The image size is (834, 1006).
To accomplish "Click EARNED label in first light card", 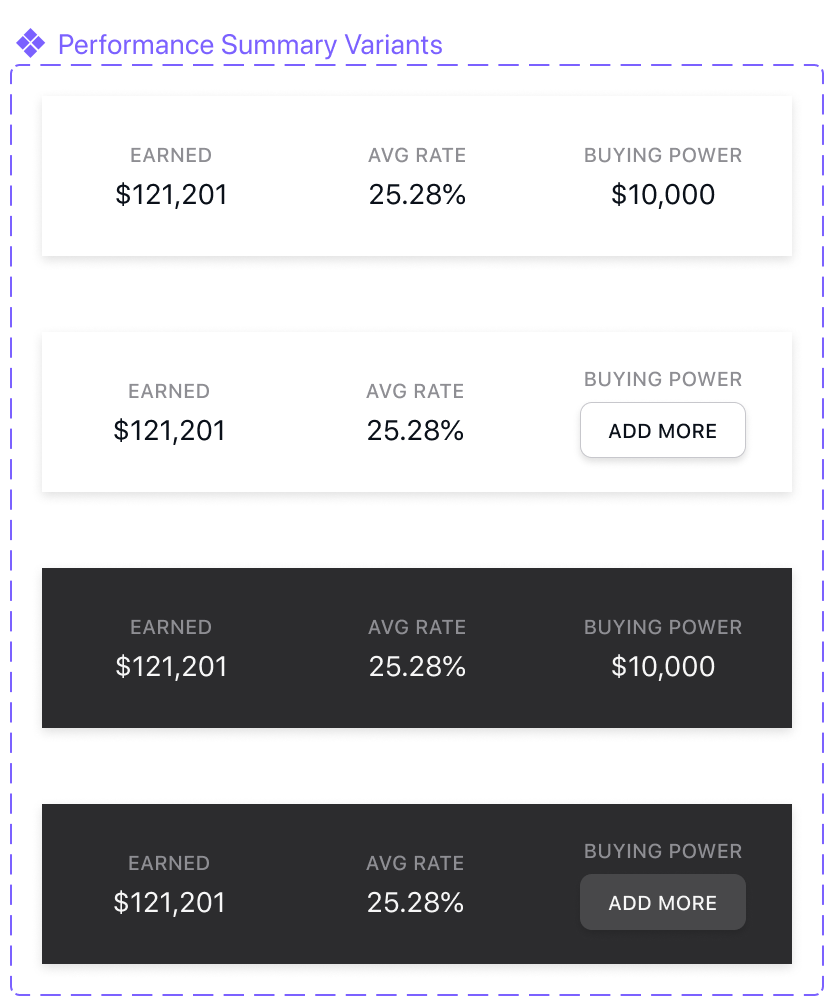I will click(x=171, y=155).
